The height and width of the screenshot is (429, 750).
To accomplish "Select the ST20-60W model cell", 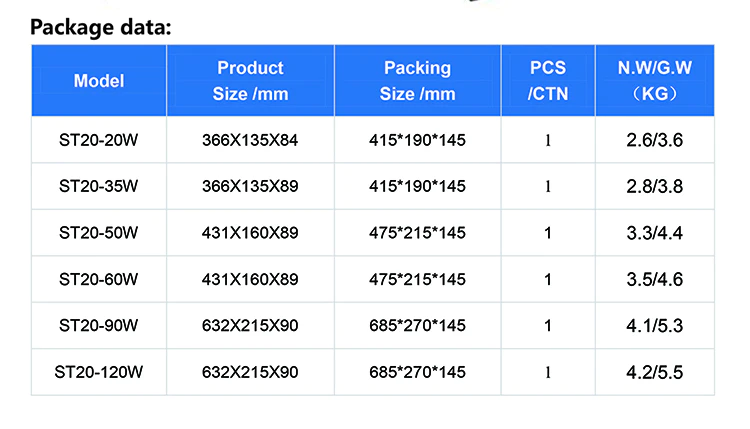I will [99, 279].
